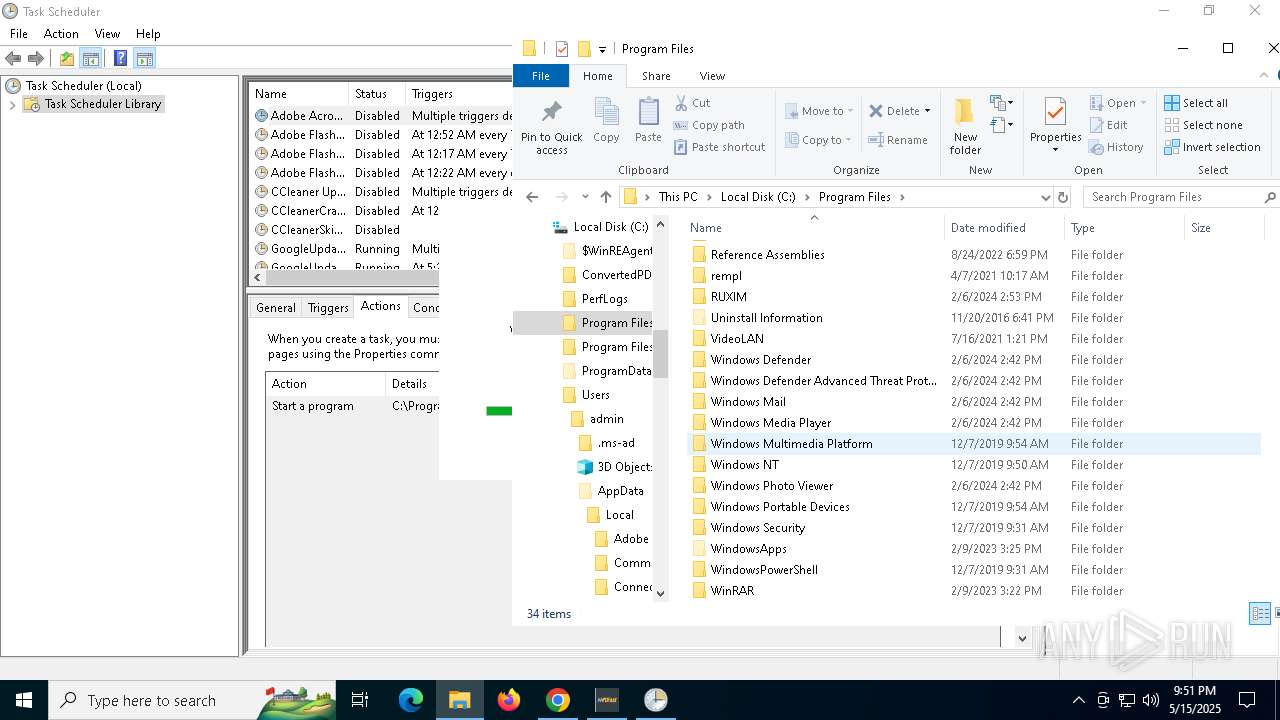1280x720 pixels.
Task: Expand the Properties dropdown arrow
Action: pos(1055,150)
